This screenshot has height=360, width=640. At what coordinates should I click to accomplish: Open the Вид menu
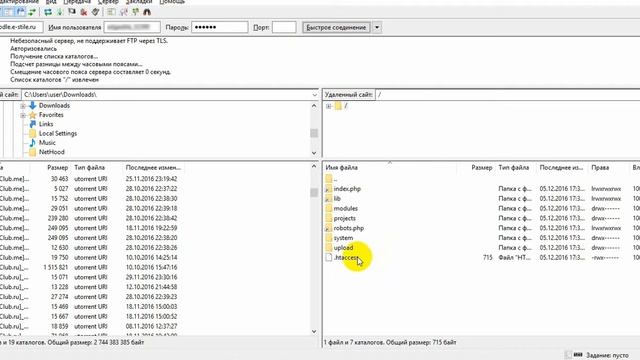coord(51,2)
